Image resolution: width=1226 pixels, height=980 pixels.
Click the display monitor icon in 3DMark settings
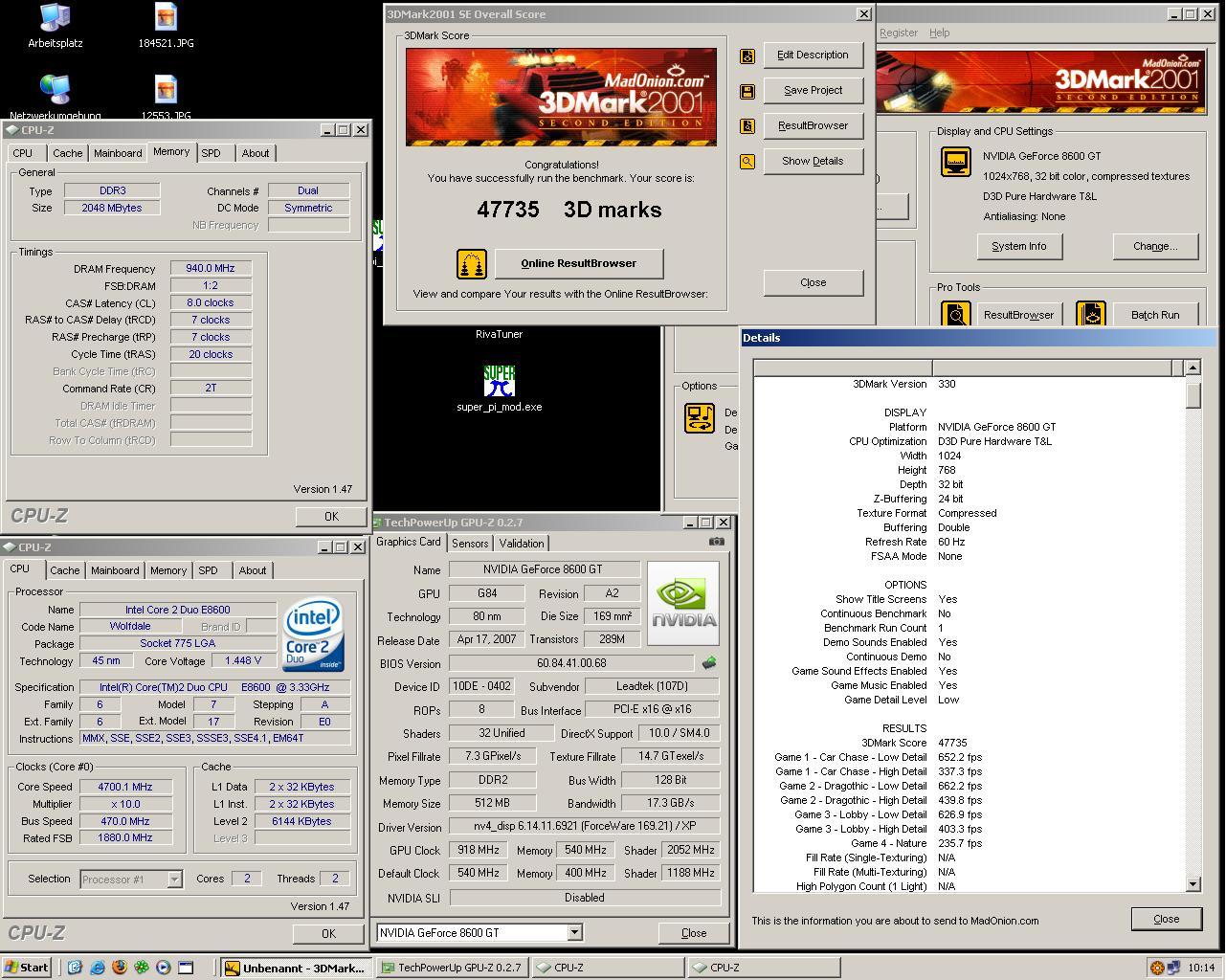(x=956, y=162)
